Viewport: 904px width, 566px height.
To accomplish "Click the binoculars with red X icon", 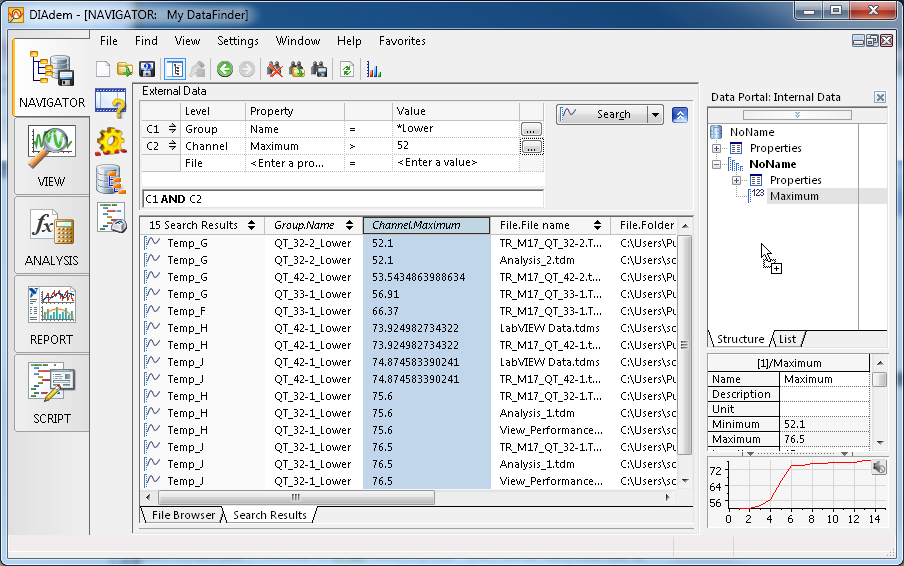I will tap(274, 69).
